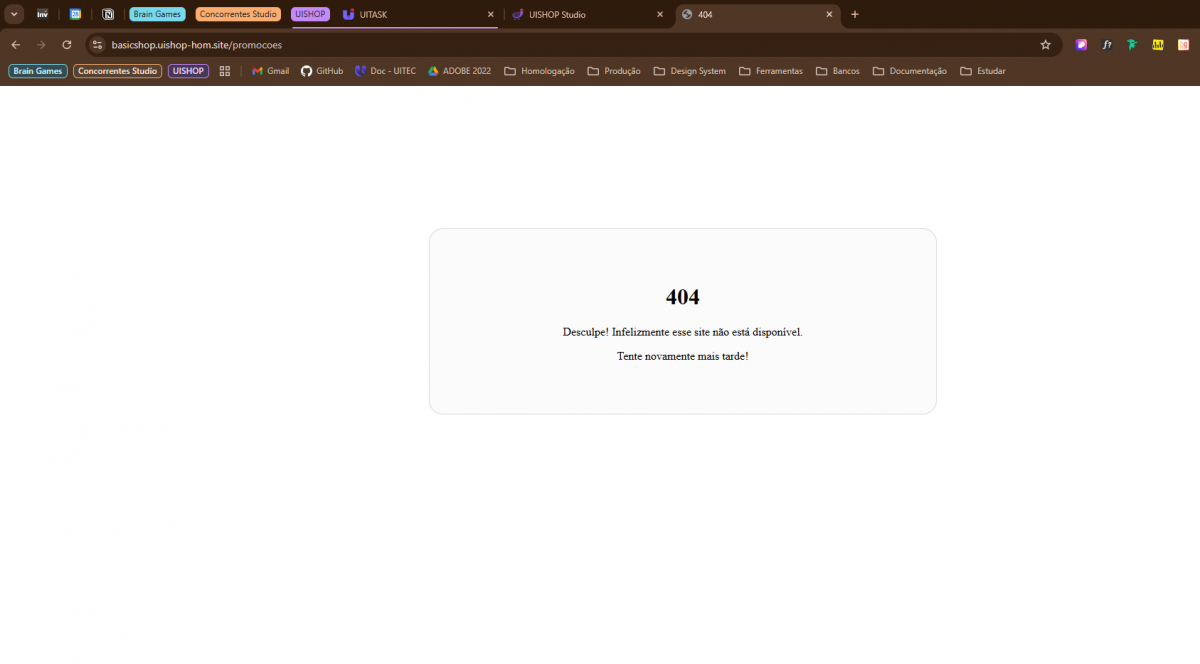
Task: Expand the tab search dropdown arrow
Action: click(x=15, y=15)
